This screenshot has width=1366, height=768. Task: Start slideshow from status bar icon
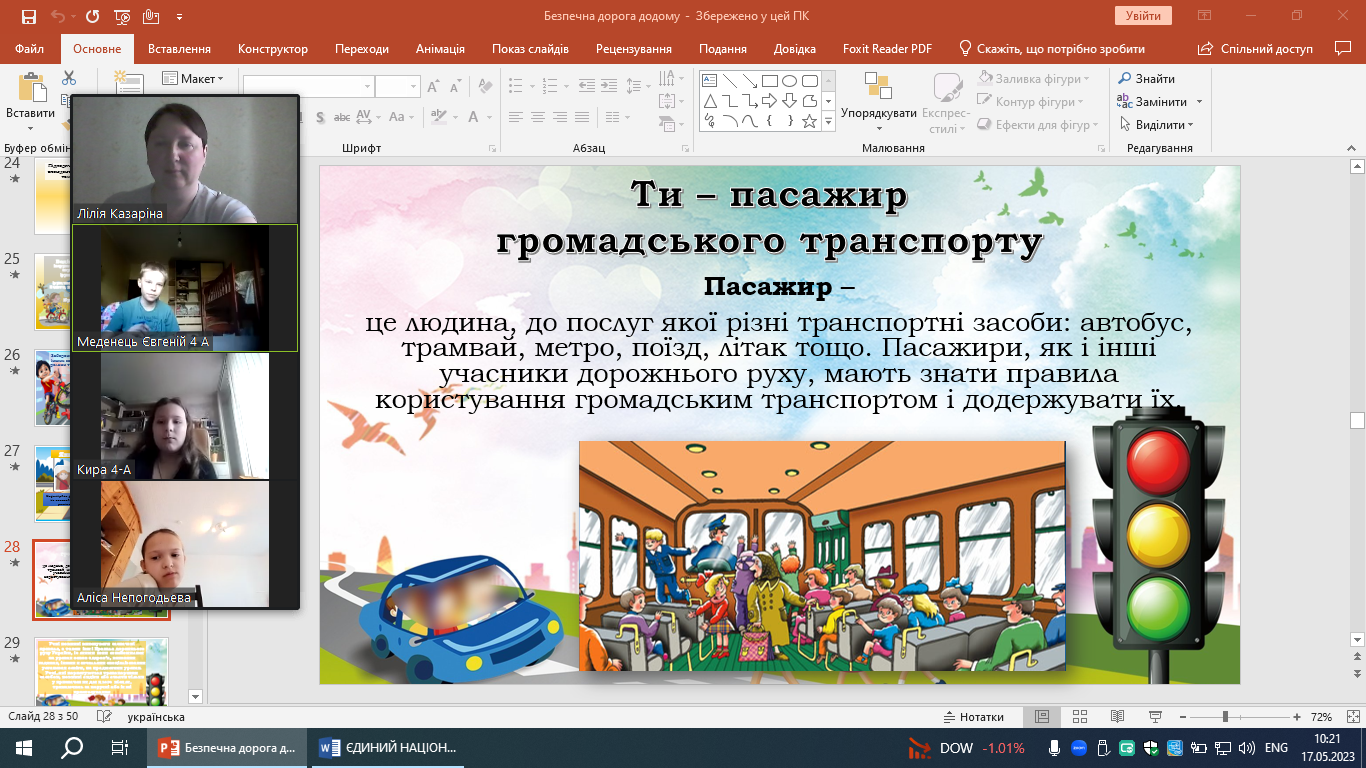click(1155, 717)
